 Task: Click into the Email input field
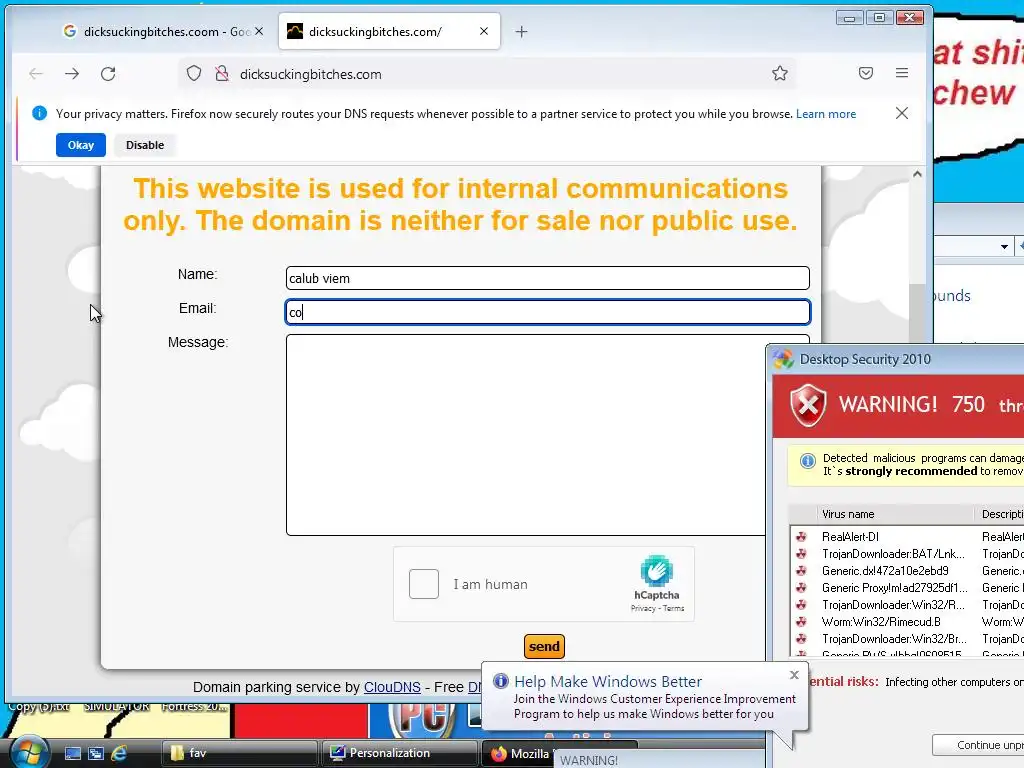tap(548, 312)
